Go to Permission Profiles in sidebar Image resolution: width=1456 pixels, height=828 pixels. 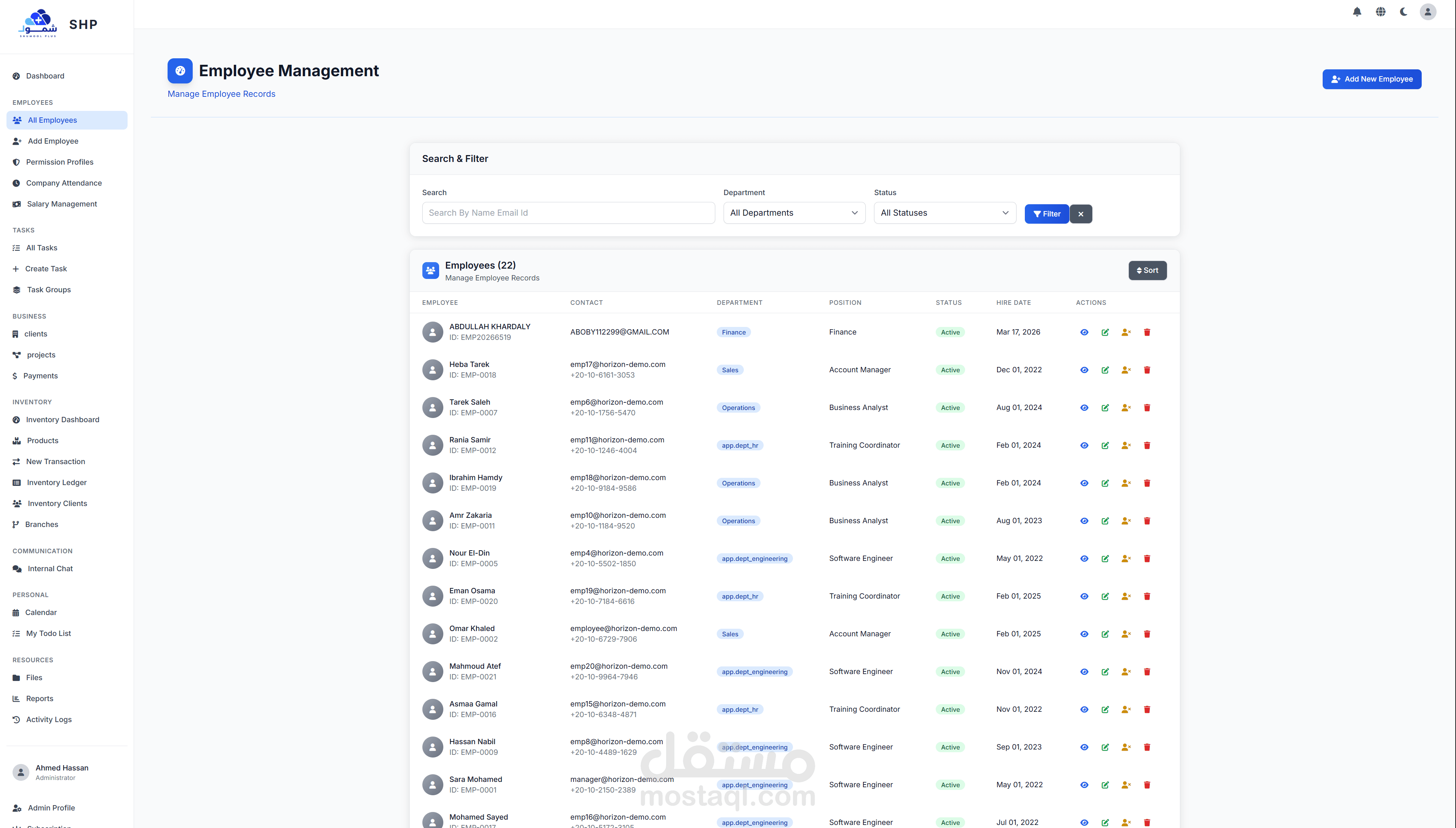pos(60,162)
